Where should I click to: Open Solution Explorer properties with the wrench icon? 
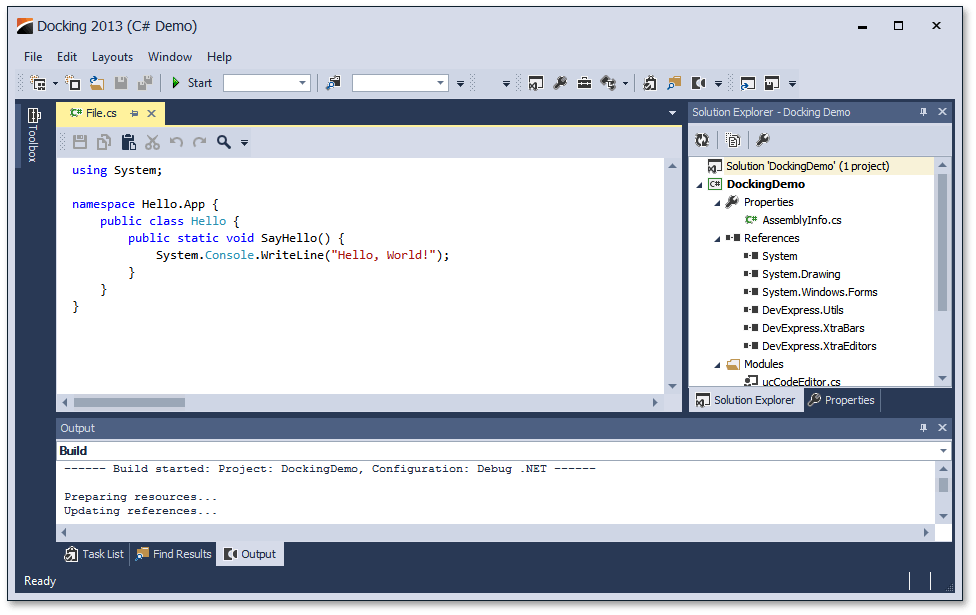pyautogui.click(x=764, y=140)
